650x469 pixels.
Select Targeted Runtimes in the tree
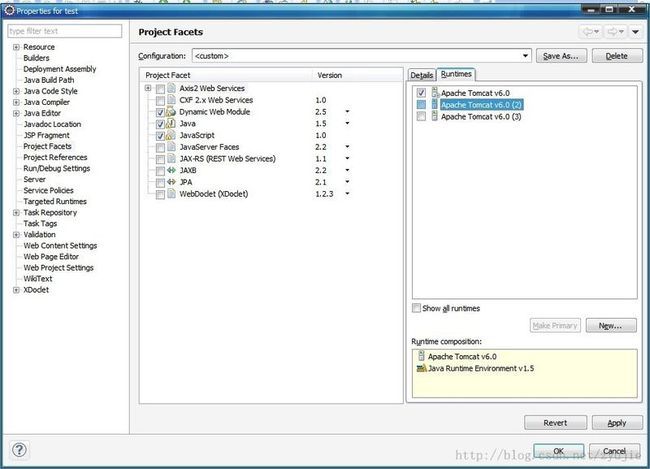point(55,201)
